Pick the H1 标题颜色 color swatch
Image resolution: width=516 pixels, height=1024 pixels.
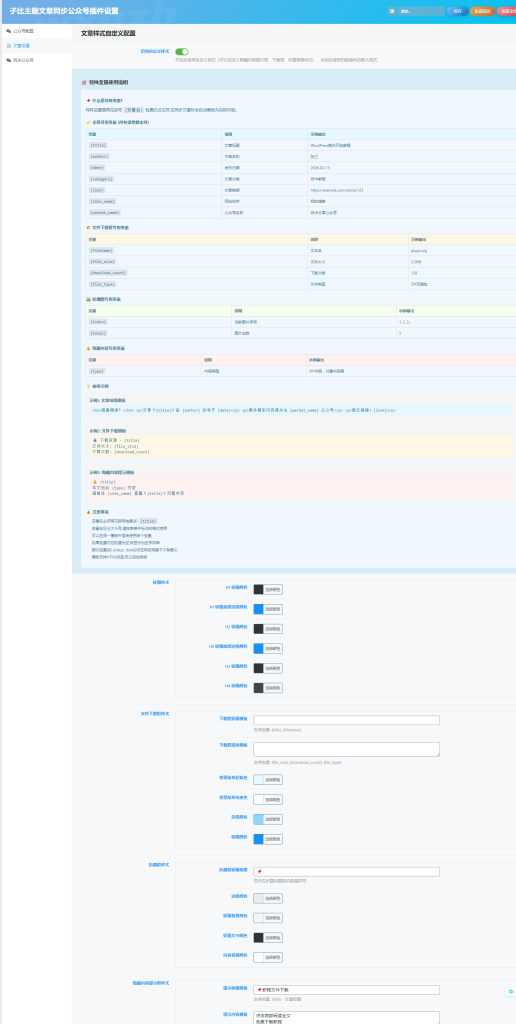tap(259, 590)
